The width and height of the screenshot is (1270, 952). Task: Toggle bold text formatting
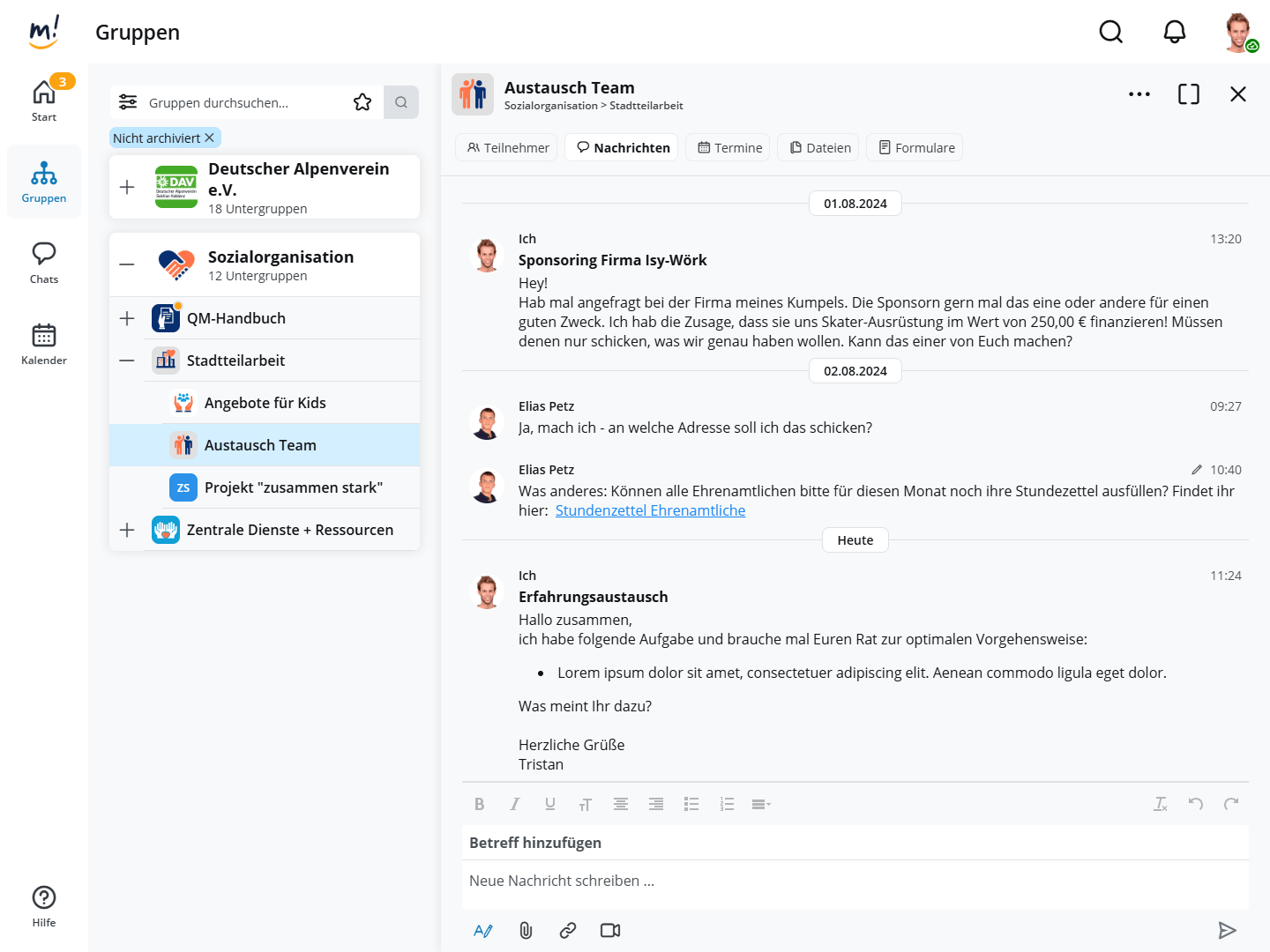pos(479,804)
